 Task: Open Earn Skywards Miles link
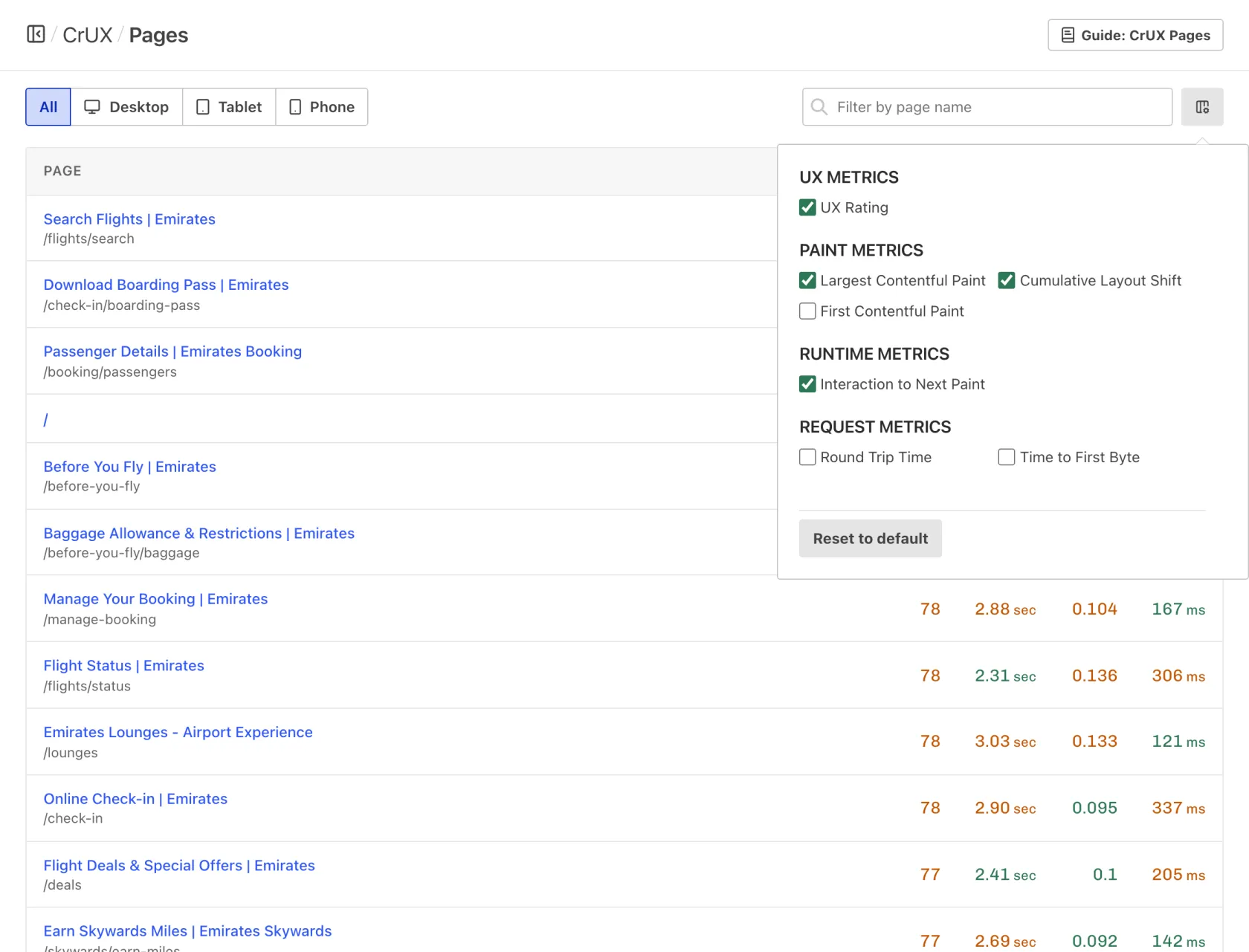tap(187, 931)
